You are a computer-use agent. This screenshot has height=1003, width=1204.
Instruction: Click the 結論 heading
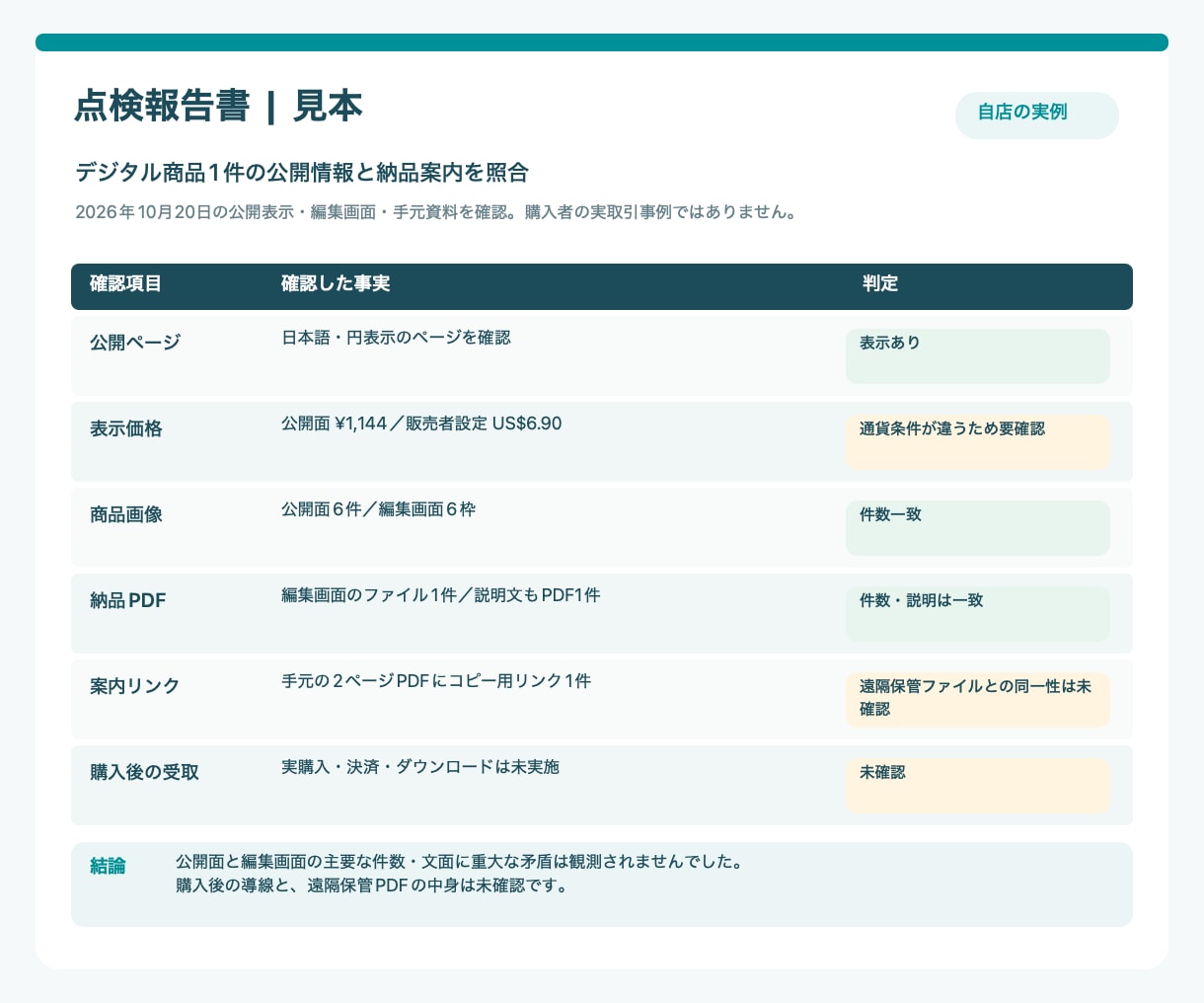tap(108, 866)
